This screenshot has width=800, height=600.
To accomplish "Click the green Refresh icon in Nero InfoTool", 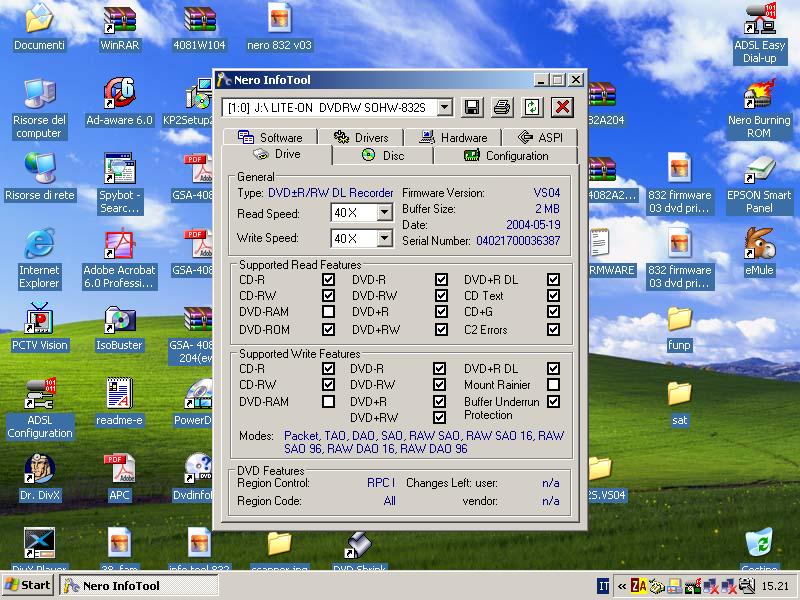I will click(532, 107).
